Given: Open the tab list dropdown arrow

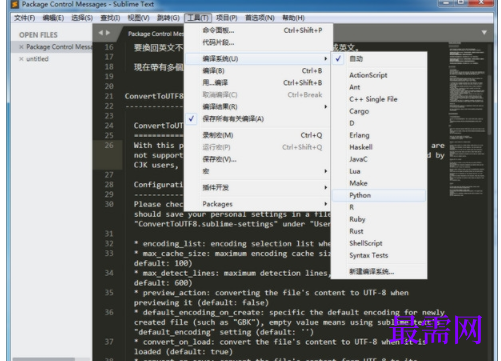Looking at the screenshot, I should (x=484, y=32).
